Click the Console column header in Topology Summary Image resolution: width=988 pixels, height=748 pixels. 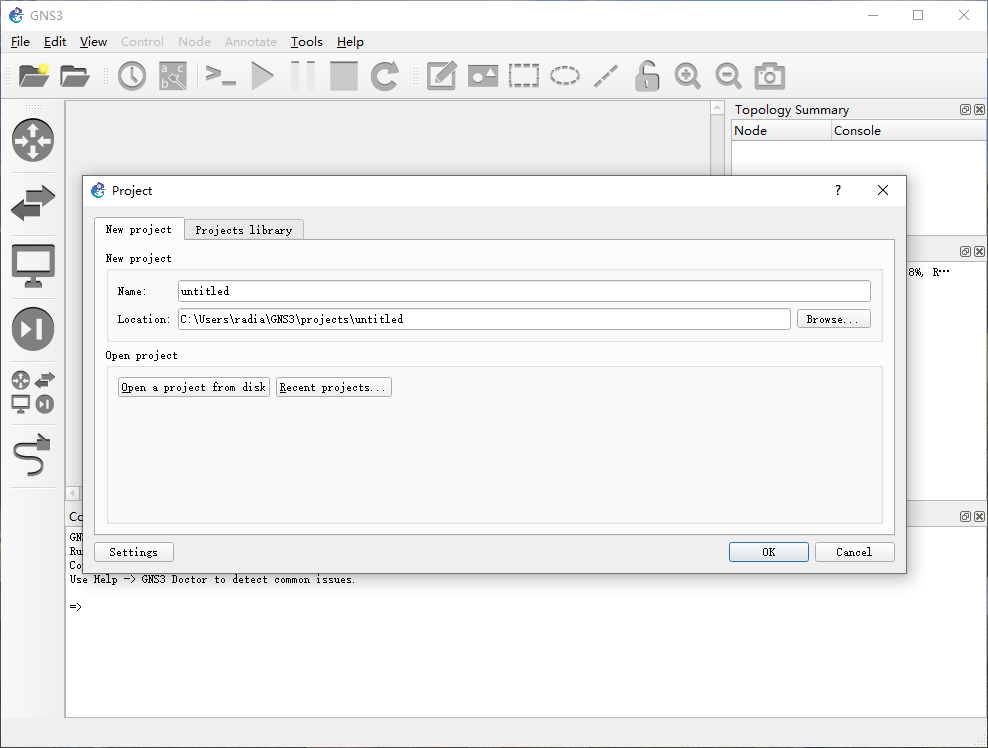click(909, 130)
